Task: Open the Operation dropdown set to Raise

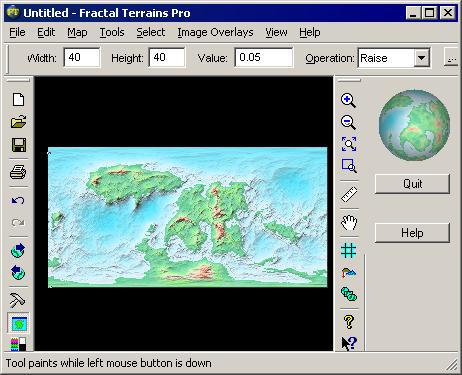Action: pos(393,58)
